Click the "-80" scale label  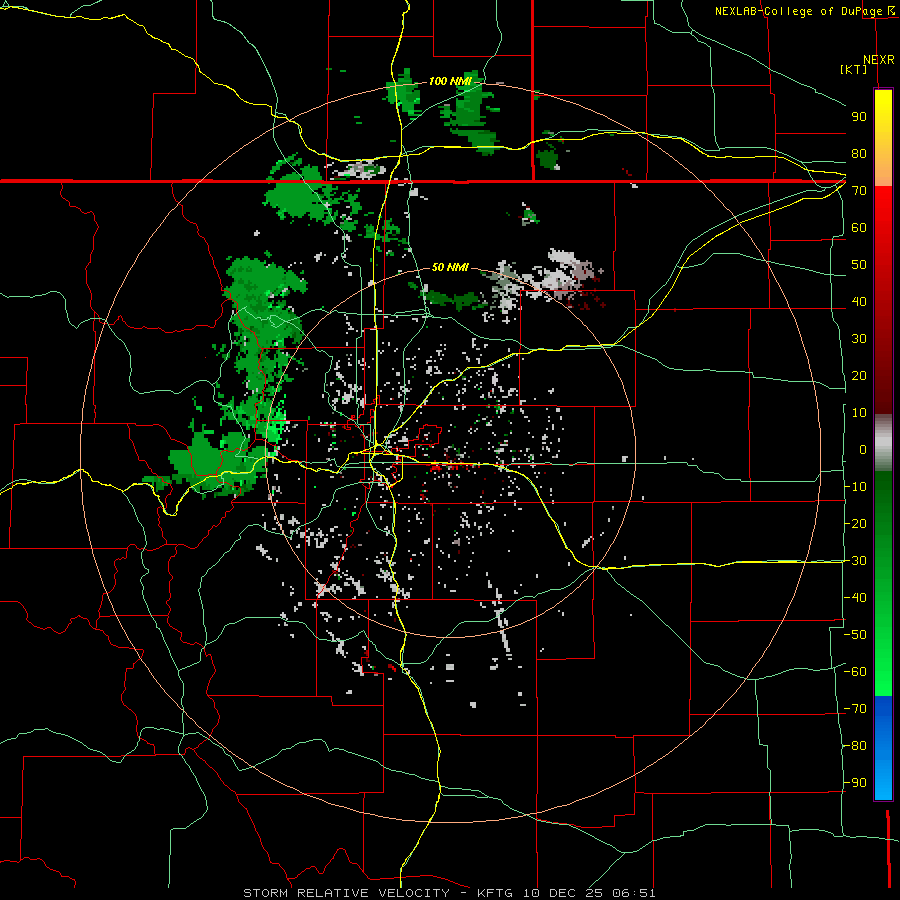[856, 746]
